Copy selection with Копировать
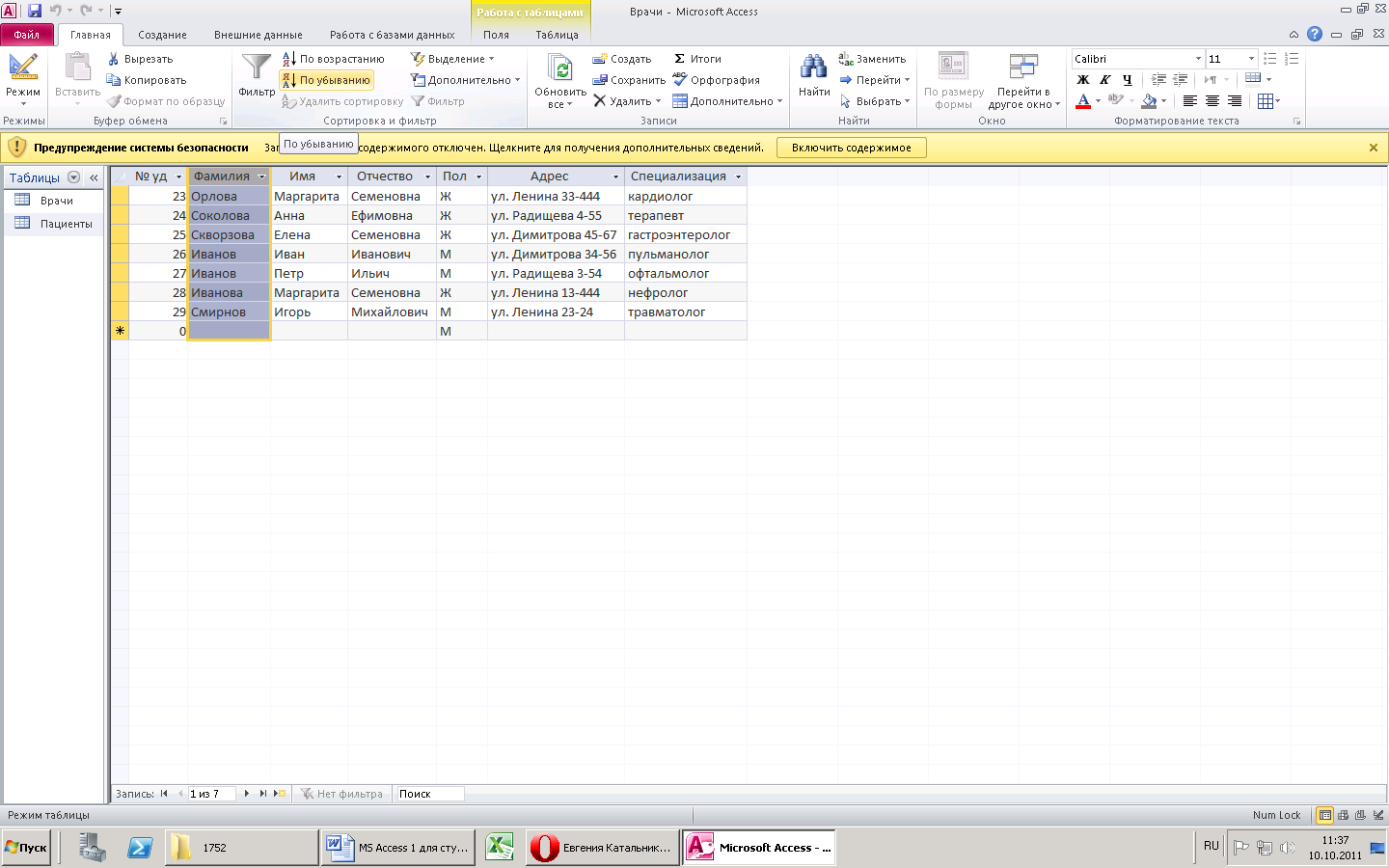This screenshot has width=1389, height=868. 147,80
